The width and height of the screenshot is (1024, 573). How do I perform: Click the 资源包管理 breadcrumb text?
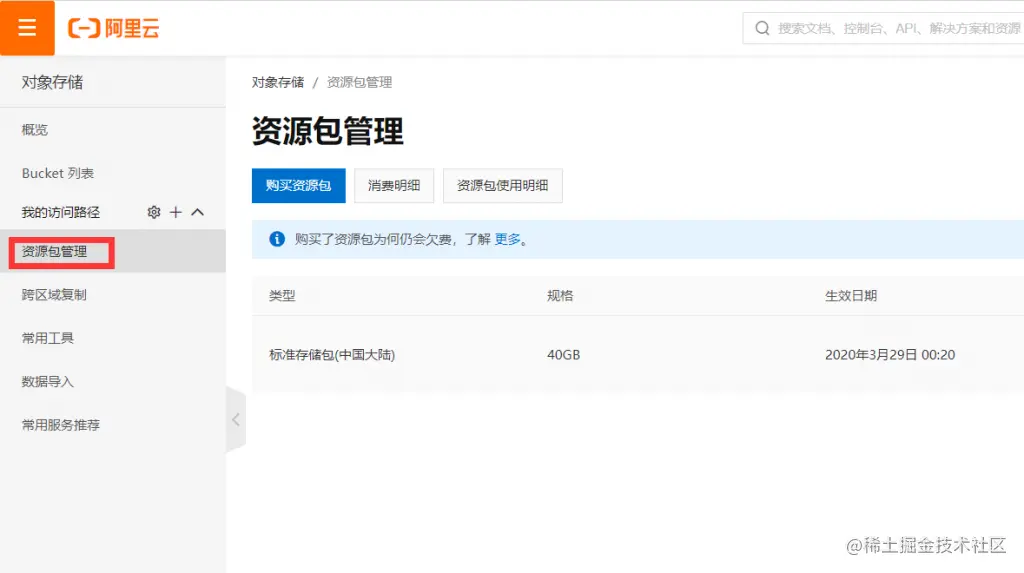pyautogui.click(x=359, y=82)
